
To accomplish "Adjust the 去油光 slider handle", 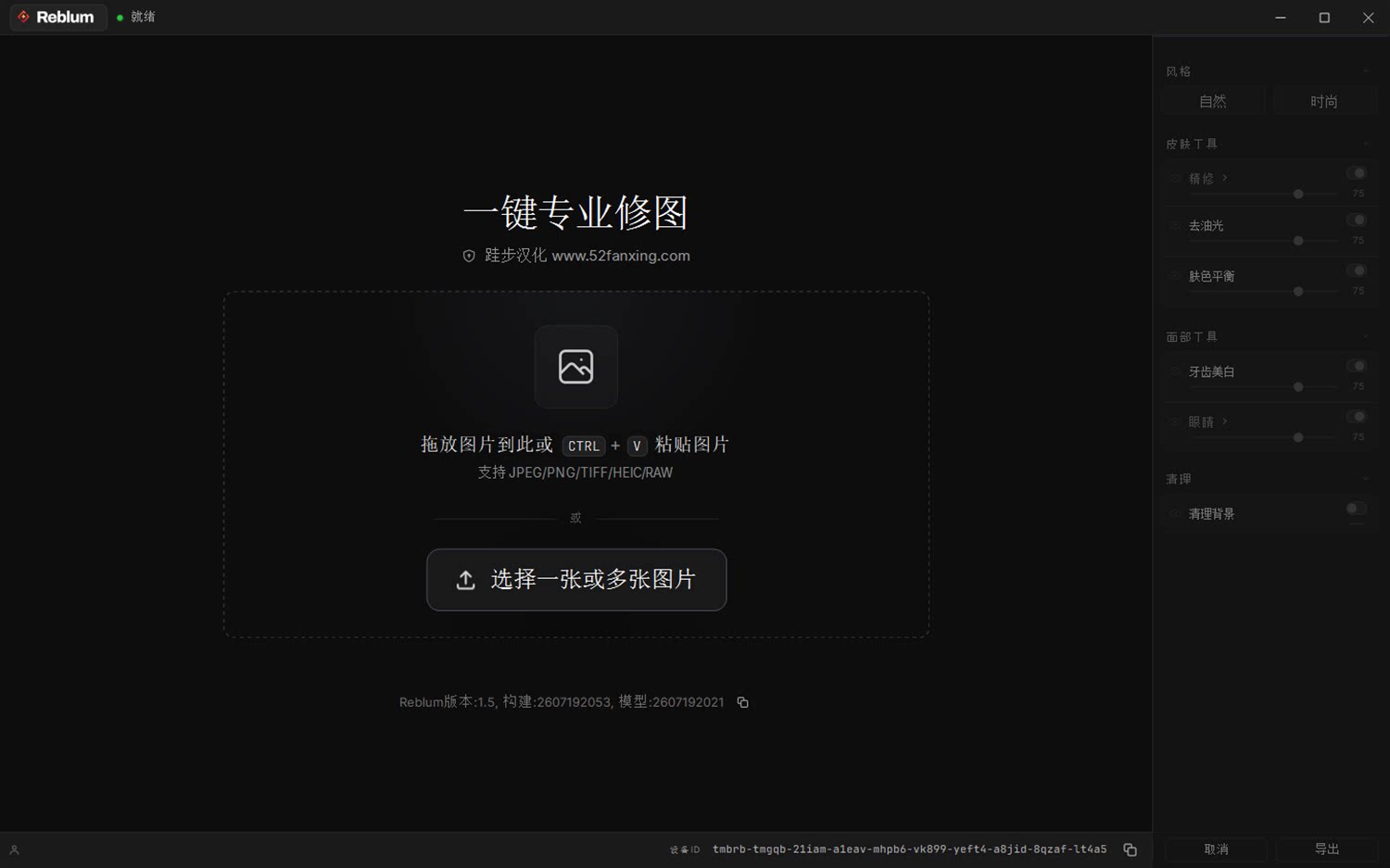I will coord(1298,241).
